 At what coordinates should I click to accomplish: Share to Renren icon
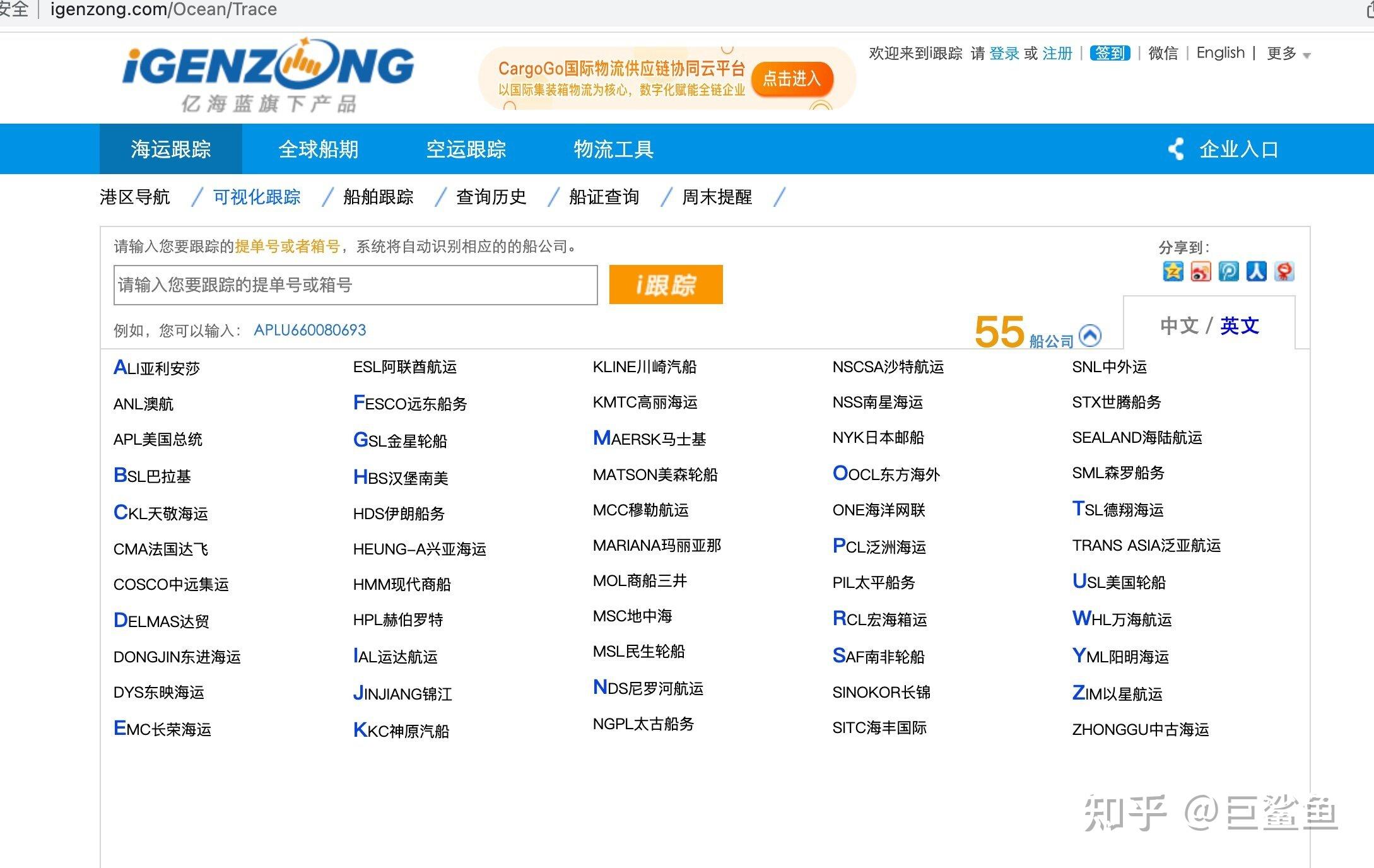coord(1256,271)
